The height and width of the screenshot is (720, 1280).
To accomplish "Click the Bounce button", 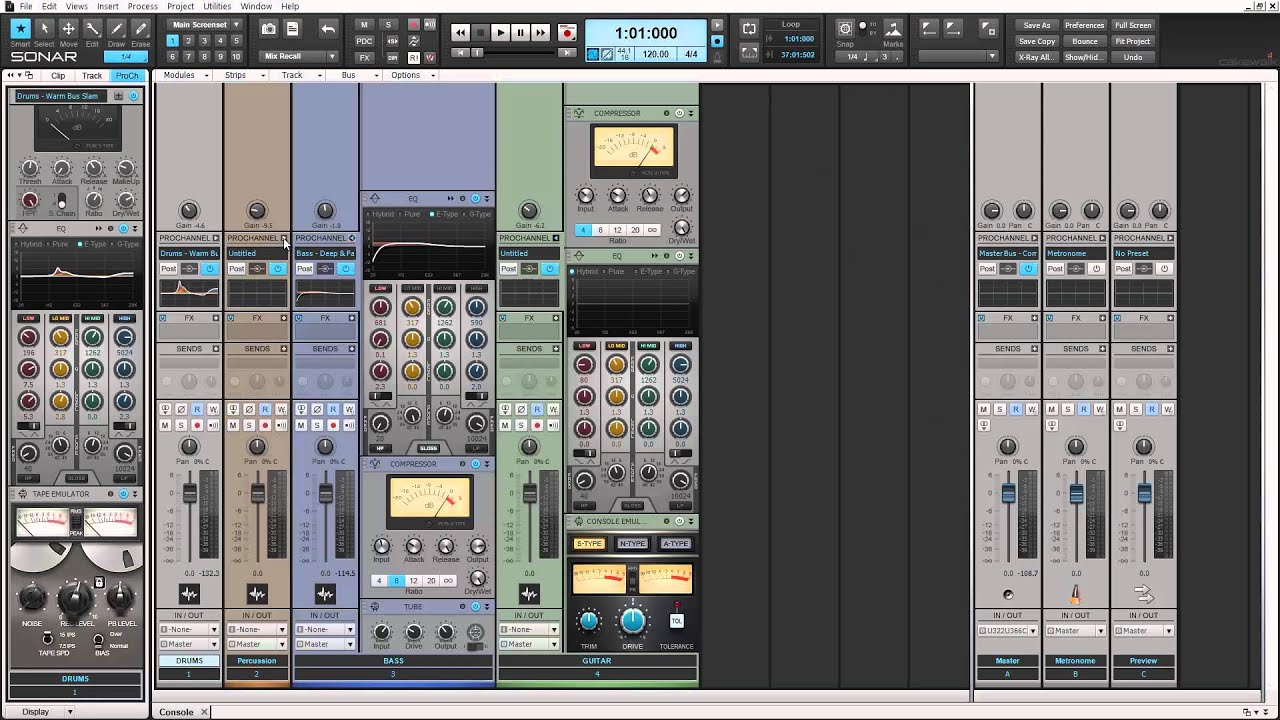I will click(x=1084, y=42).
